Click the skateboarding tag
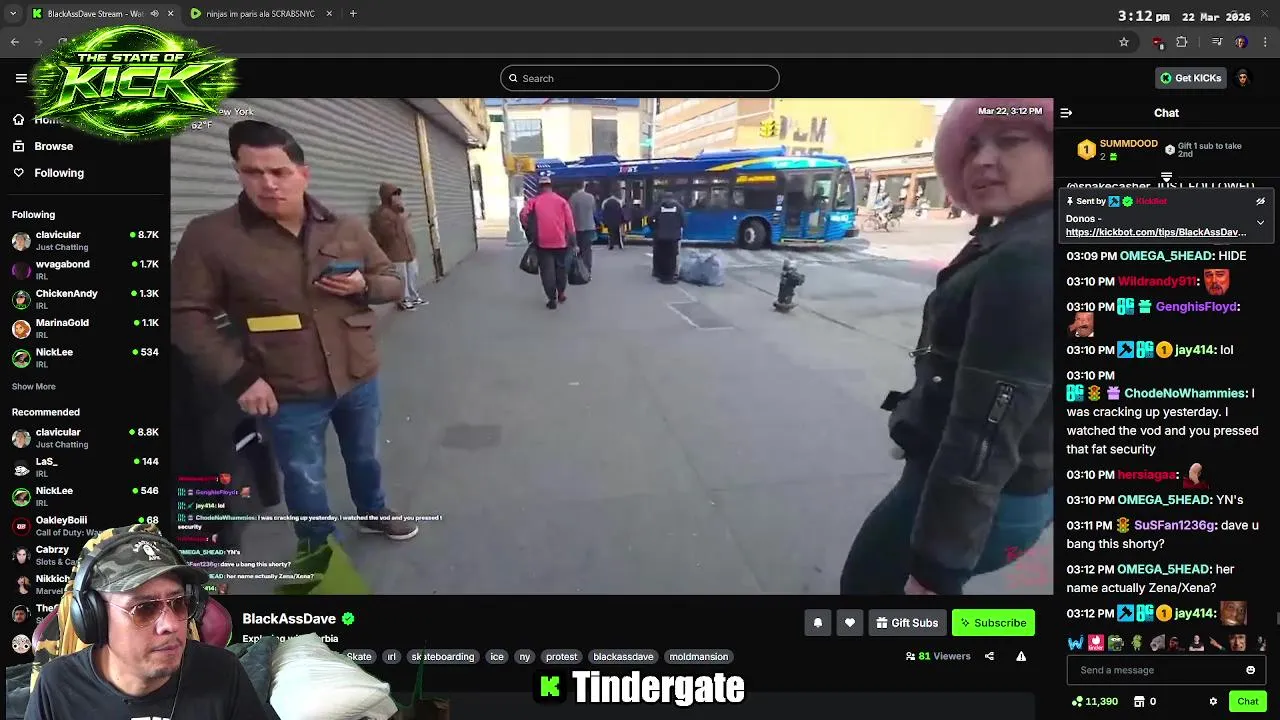This screenshot has width=1280, height=720. point(443,657)
